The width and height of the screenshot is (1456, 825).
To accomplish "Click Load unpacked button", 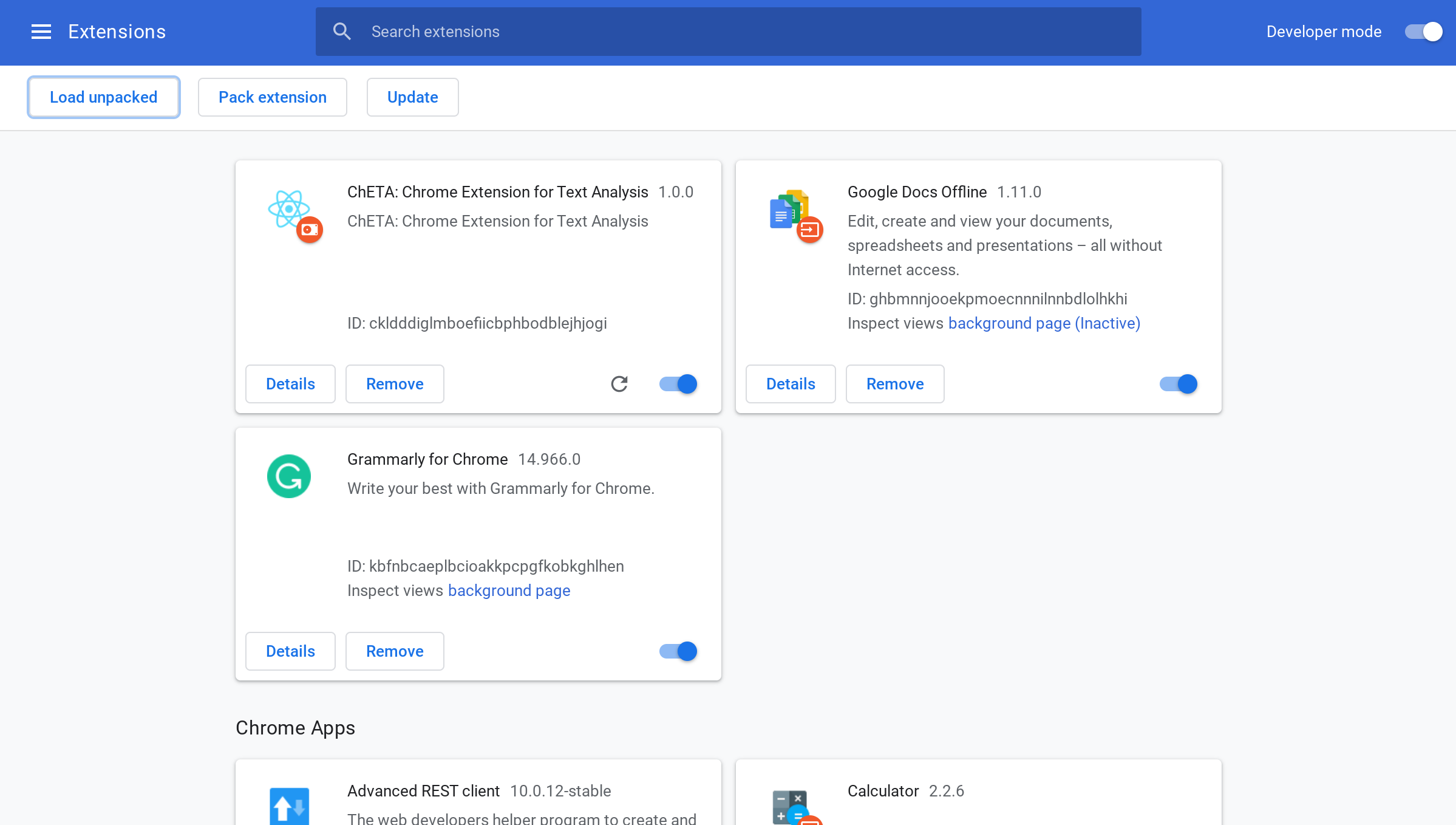I will point(104,97).
